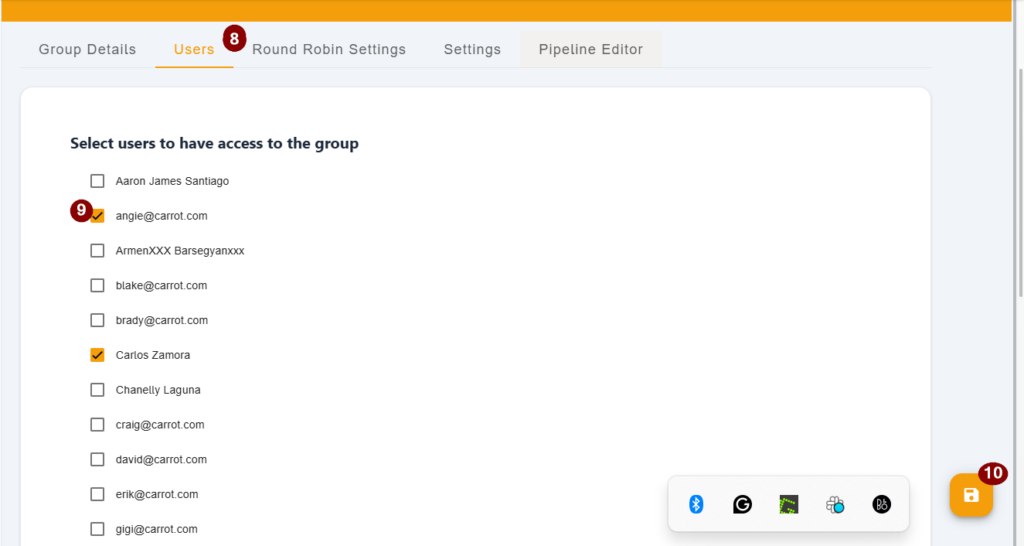
Task: Go to the Settings tab
Action: 472,50
